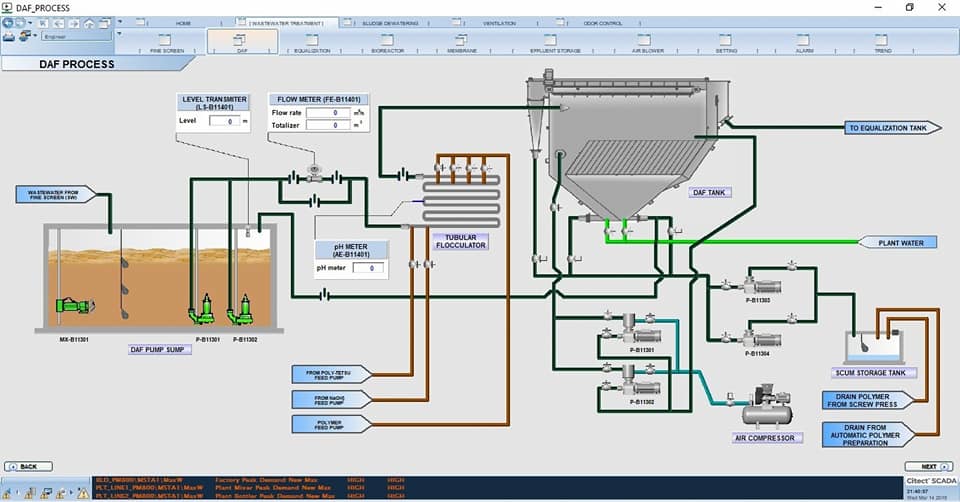Click the print icon in toolbar
The height and width of the screenshot is (502, 960).
click(9, 37)
